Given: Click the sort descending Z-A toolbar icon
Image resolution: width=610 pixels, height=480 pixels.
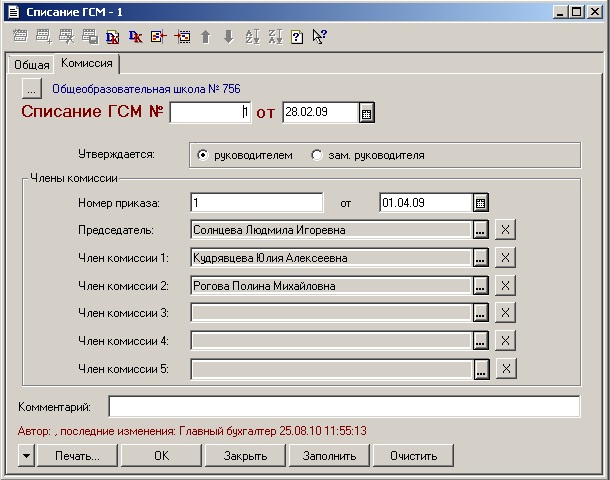Looking at the screenshot, I should click(274, 37).
